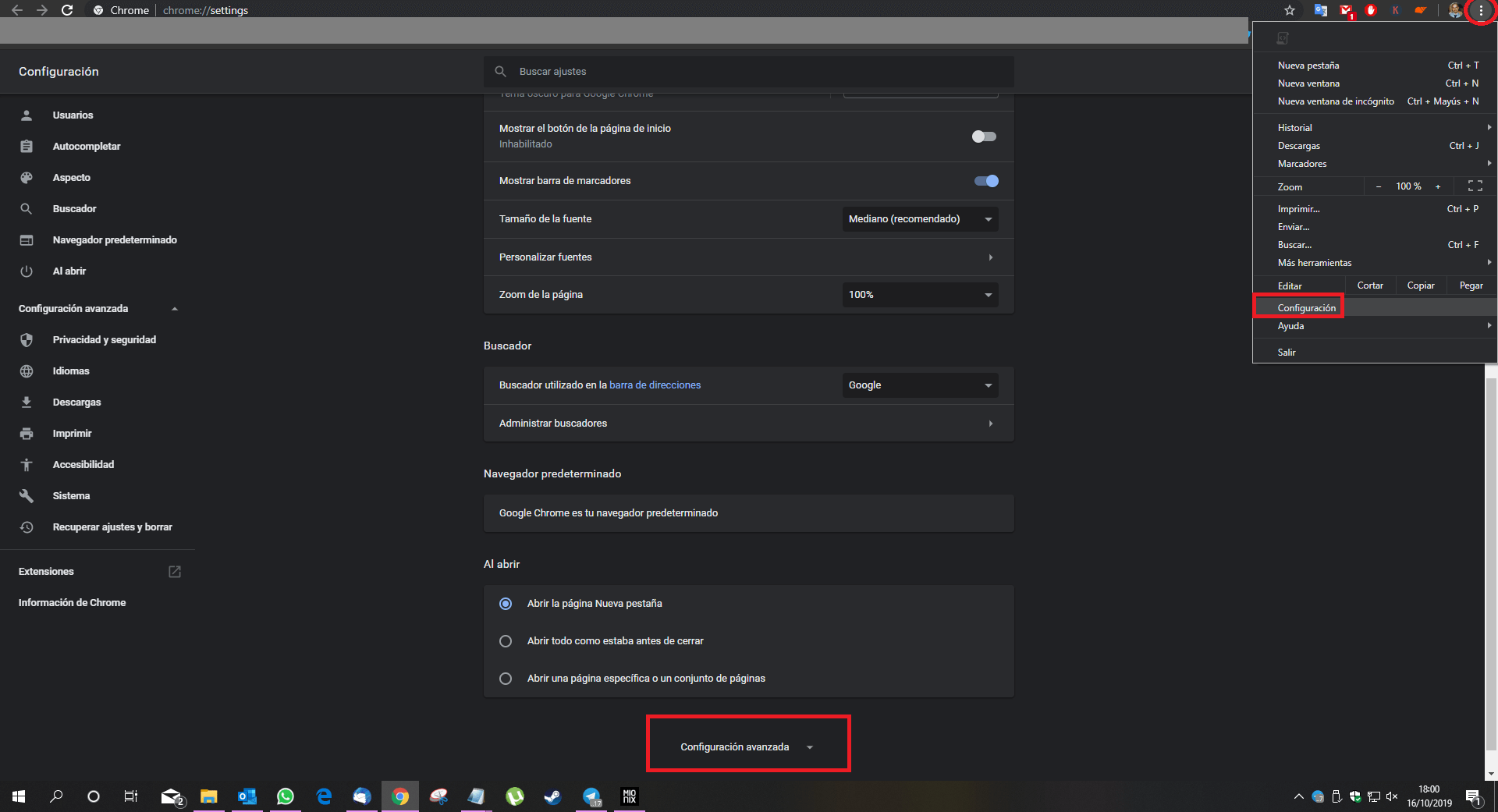1498x812 pixels.
Task: Disable Mostrar barra de marcadores
Action: (x=985, y=180)
